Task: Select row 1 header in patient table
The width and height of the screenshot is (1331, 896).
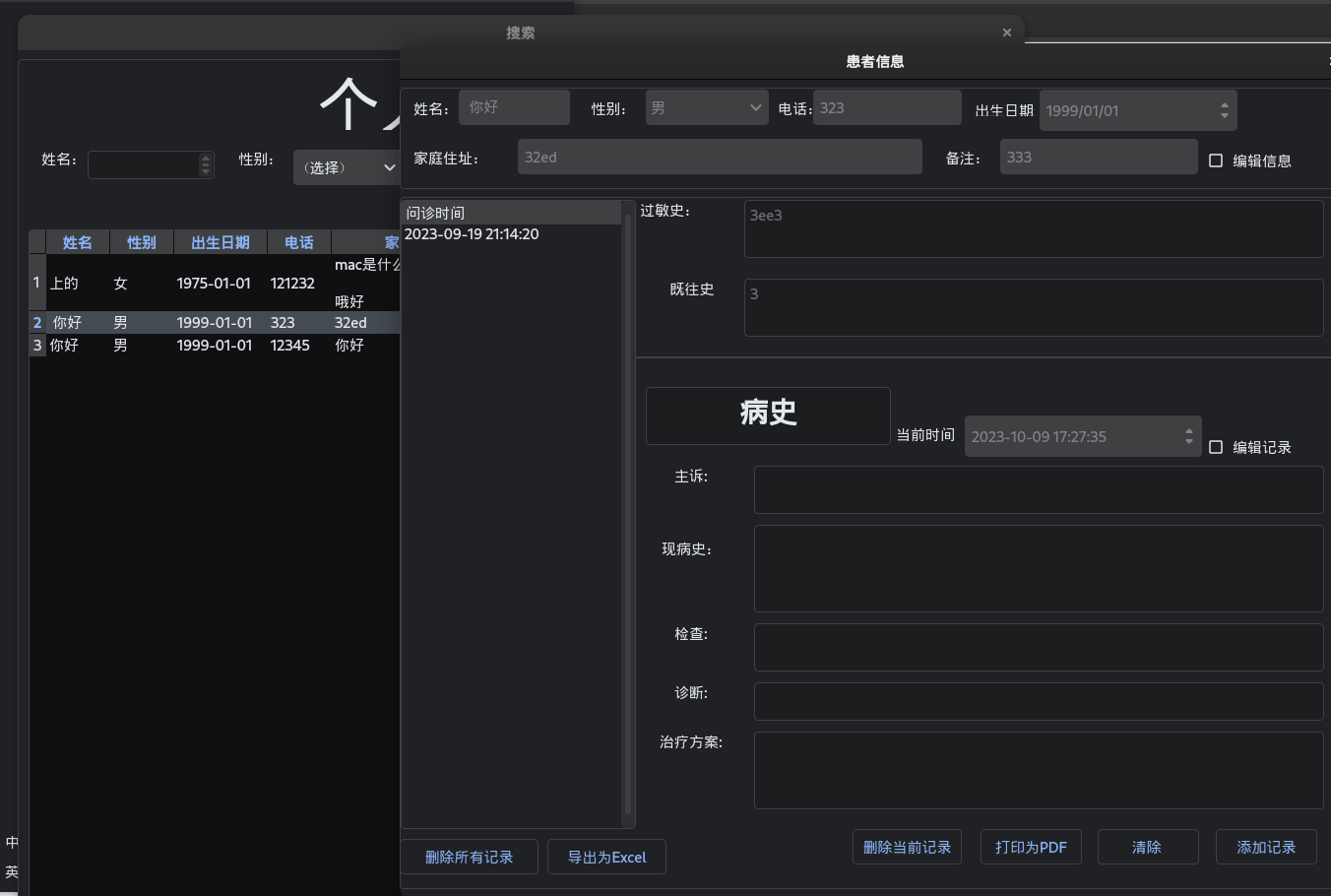Action: [x=37, y=283]
